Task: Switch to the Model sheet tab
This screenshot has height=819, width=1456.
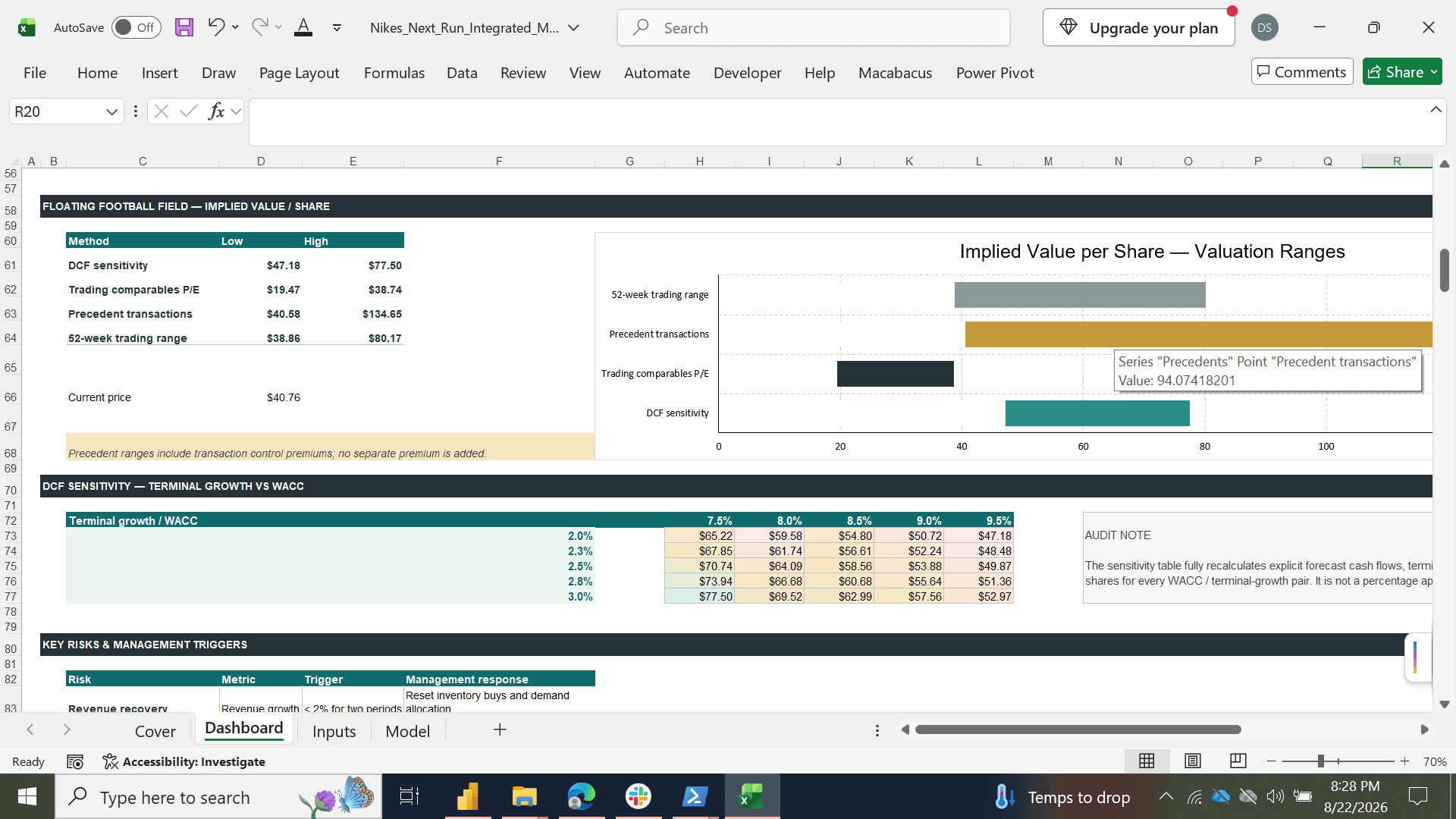Action: 407,731
